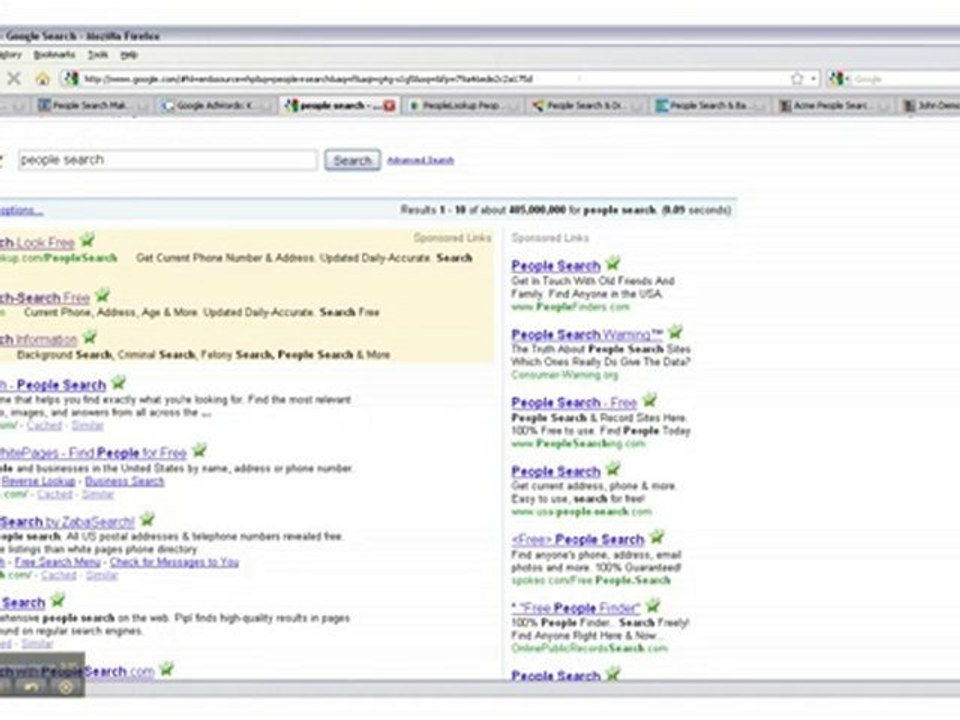Image resolution: width=960 pixels, height=720 pixels.
Task: Click the 'www.PeopleFinders.com' ad URL text
Action: point(571,306)
